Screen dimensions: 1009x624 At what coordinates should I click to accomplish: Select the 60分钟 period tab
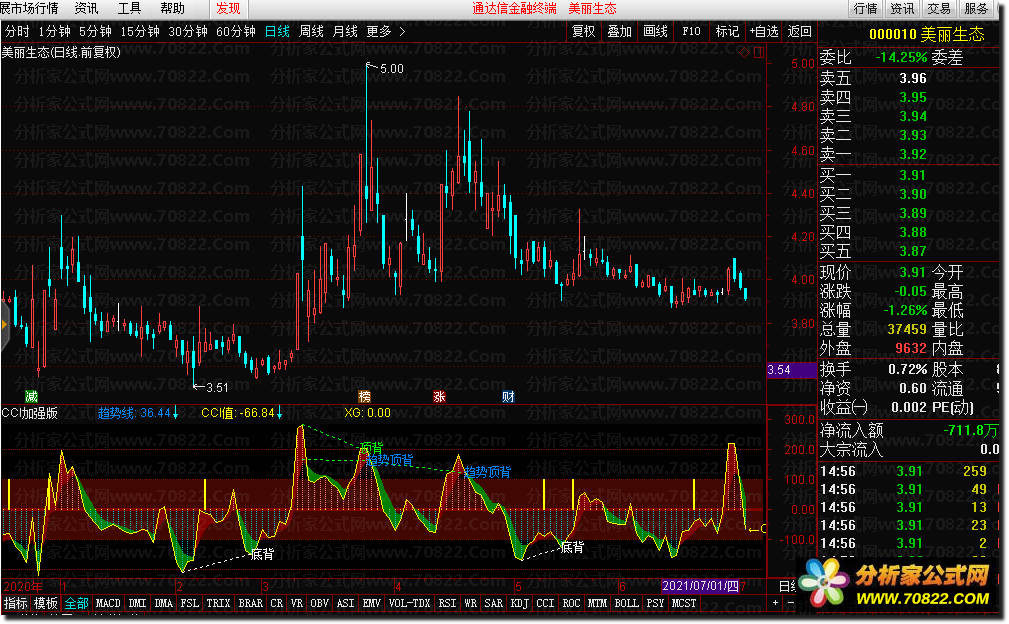(x=236, y=31)
